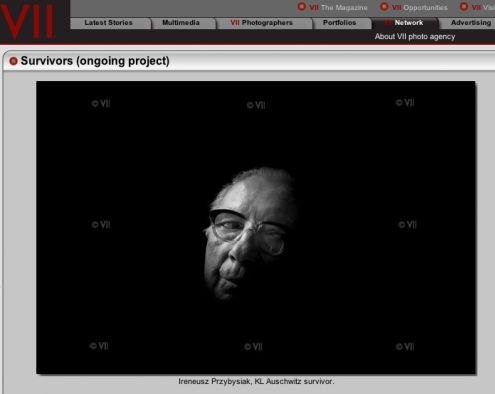The height and width of the screenshot is (394, 495).
Task: Click the red circle icon beside Opportunities
Action: [384, 6]
